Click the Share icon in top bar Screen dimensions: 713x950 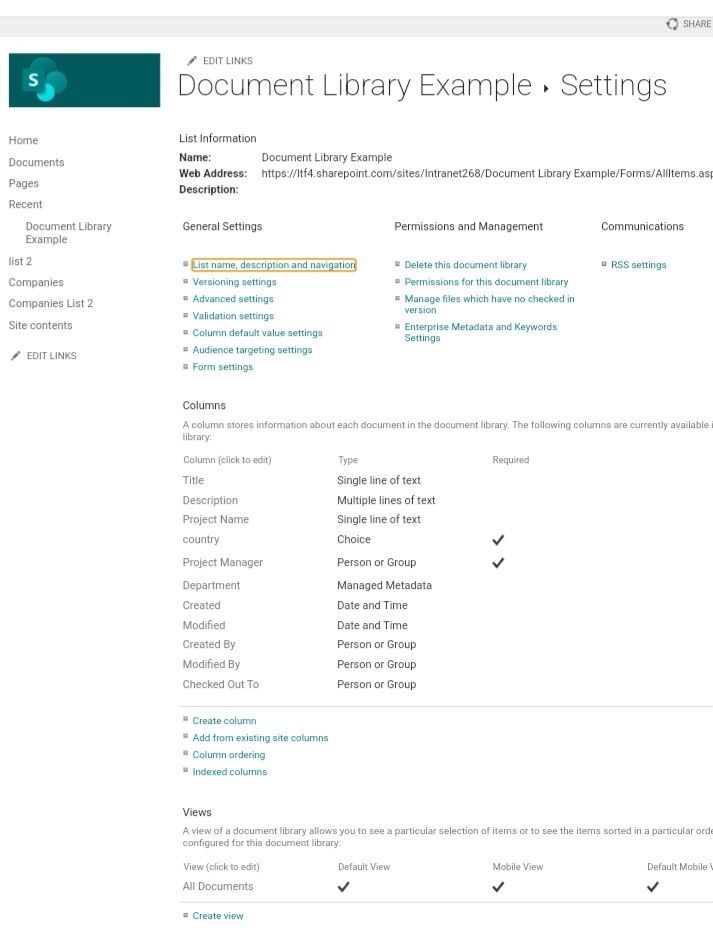[x=672, y=24]
